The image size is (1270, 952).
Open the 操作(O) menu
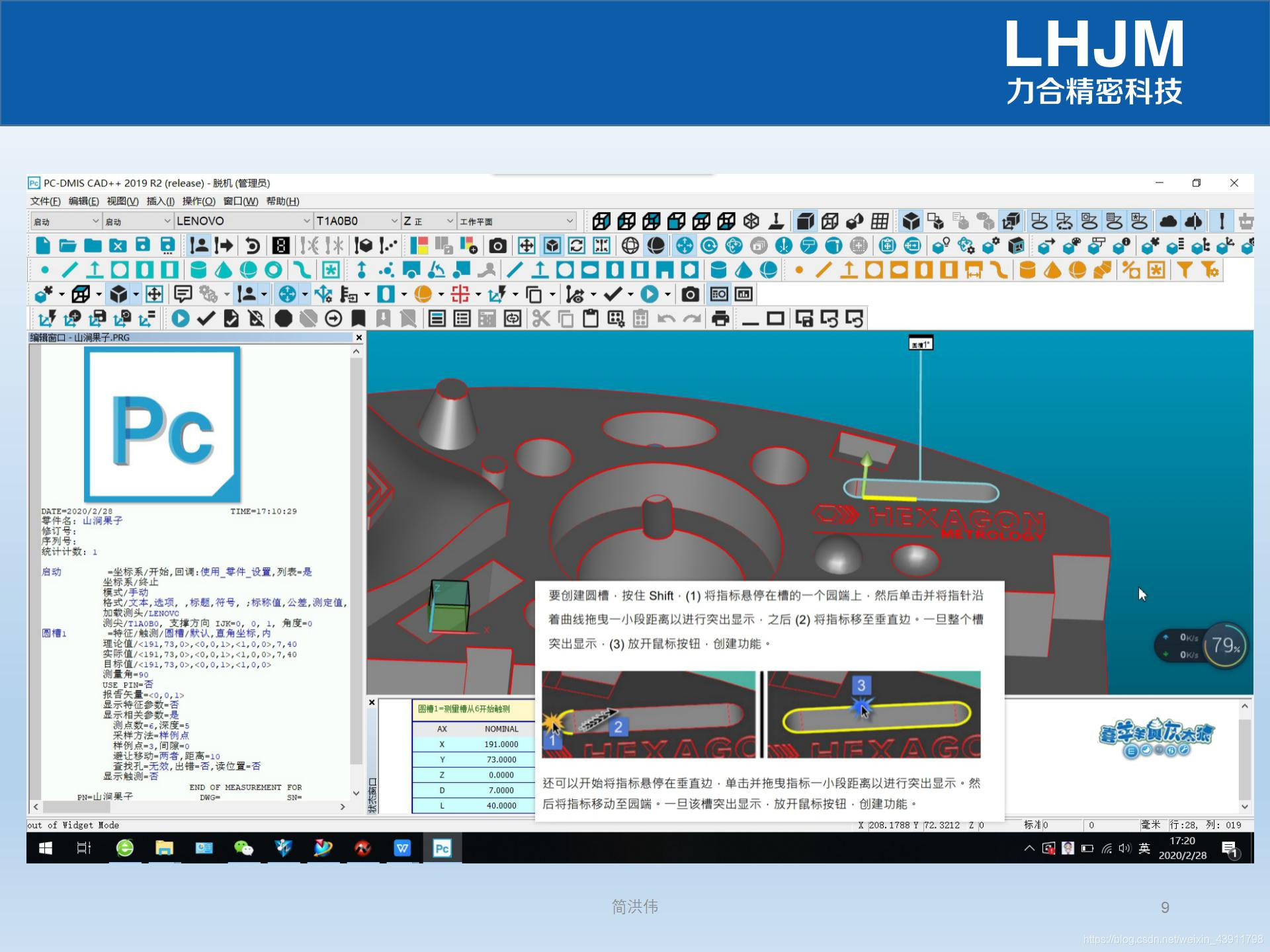(198, 201)
